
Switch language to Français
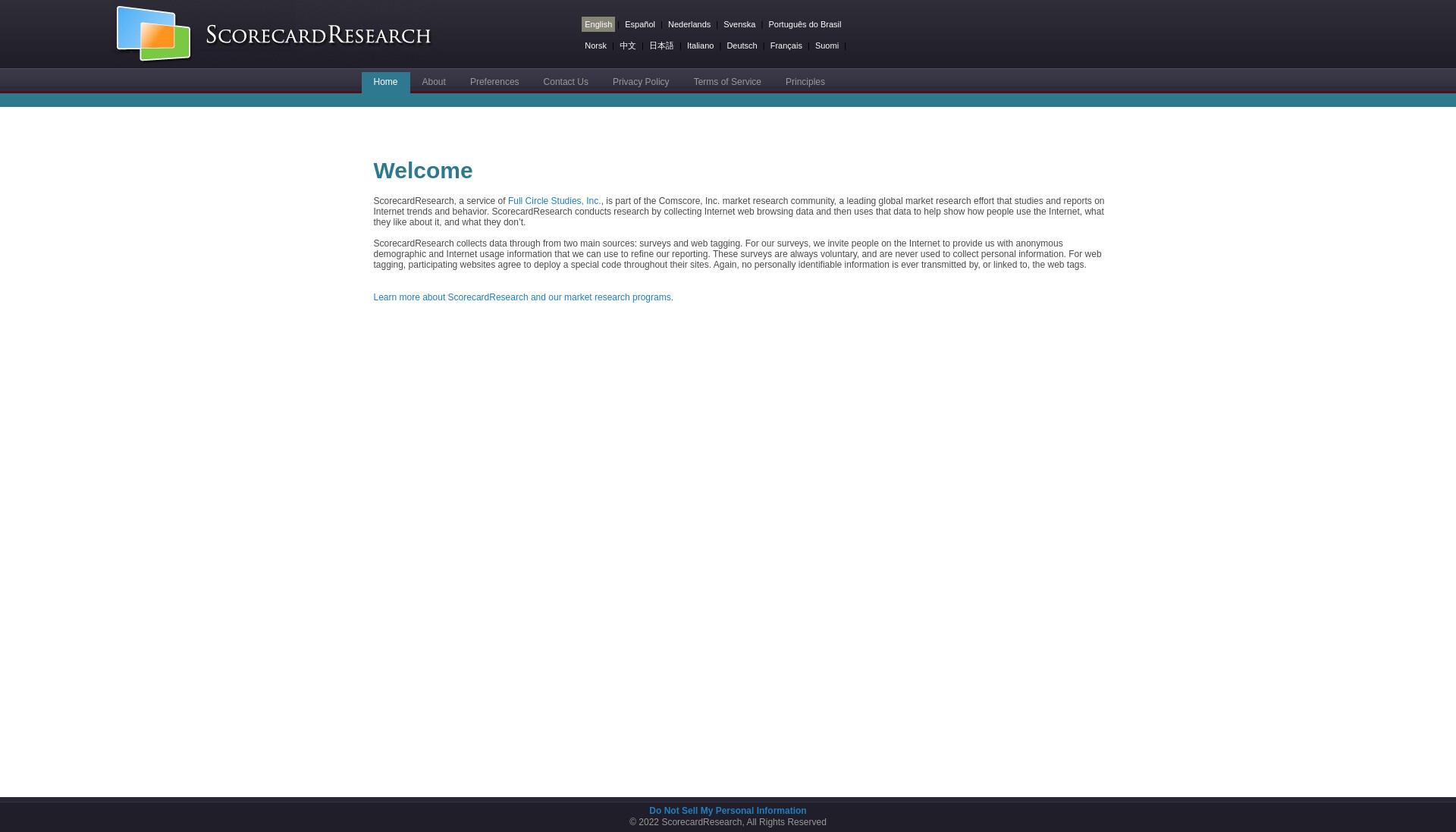[786, 46]
